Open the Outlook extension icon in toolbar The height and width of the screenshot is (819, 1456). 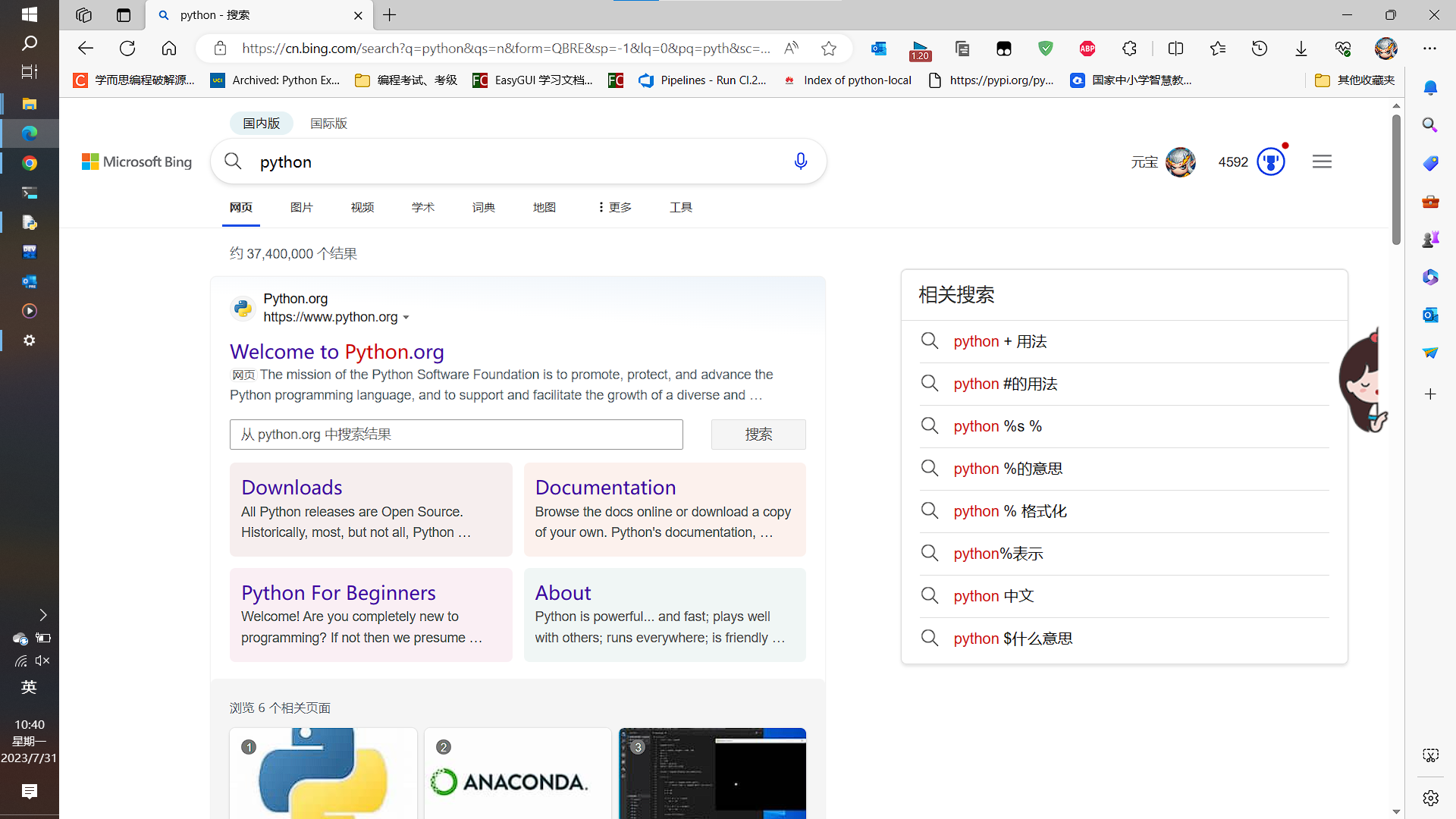click(x=879, y=49)
